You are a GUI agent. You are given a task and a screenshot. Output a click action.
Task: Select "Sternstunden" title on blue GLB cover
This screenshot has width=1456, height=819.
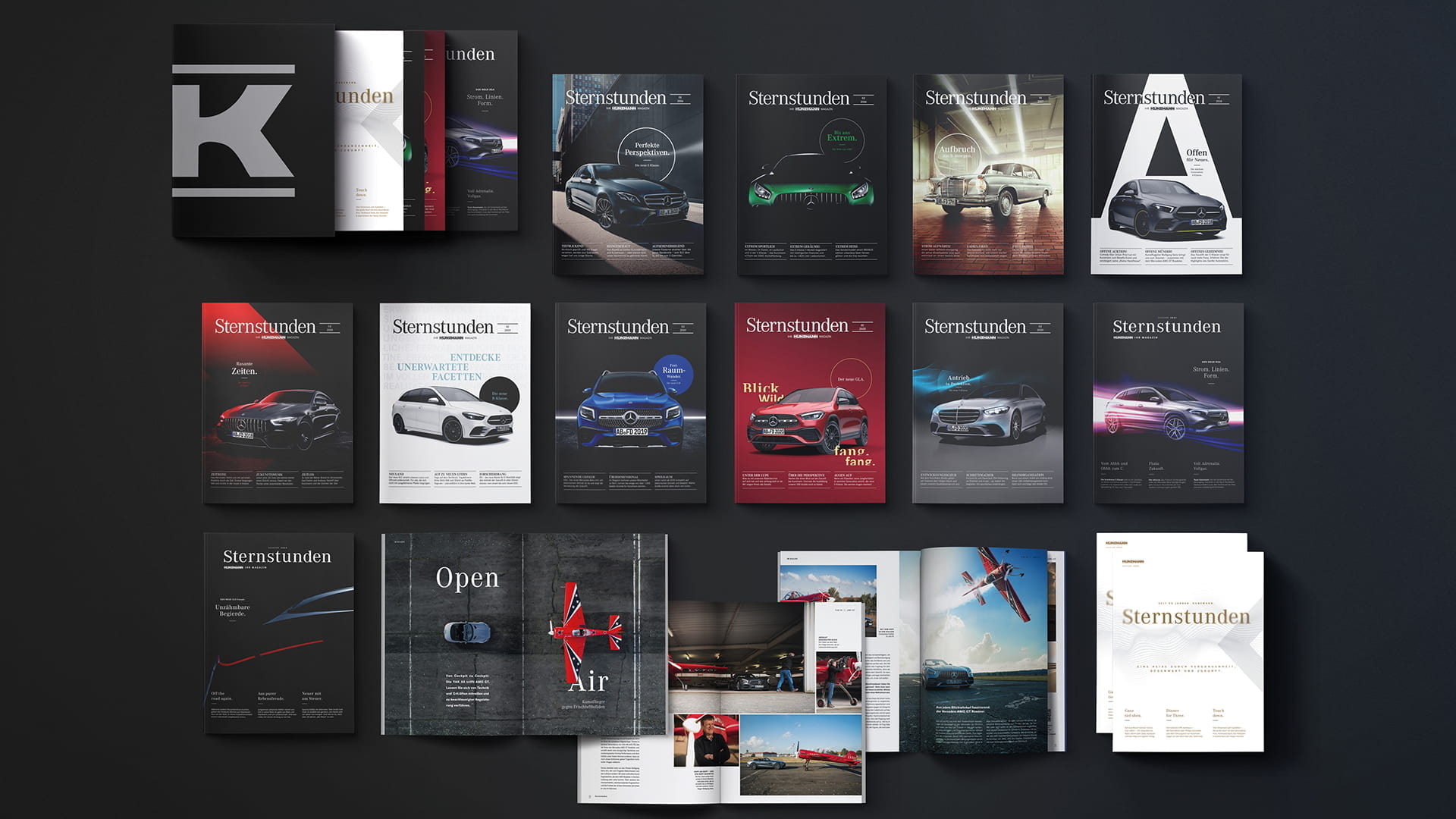(617, 327)
